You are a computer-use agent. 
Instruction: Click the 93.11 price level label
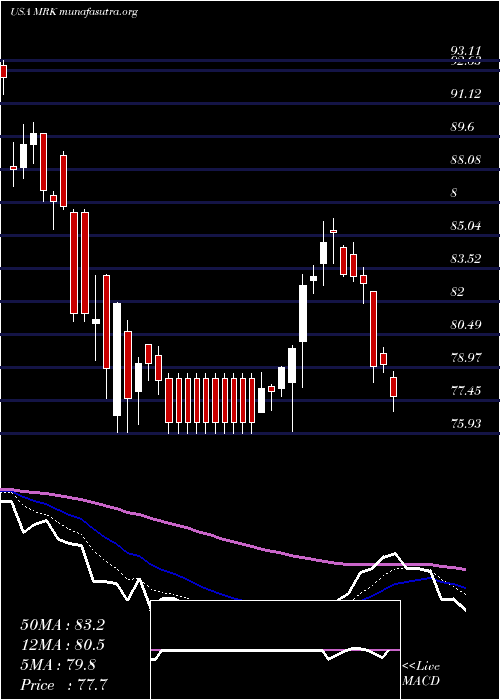466,50
